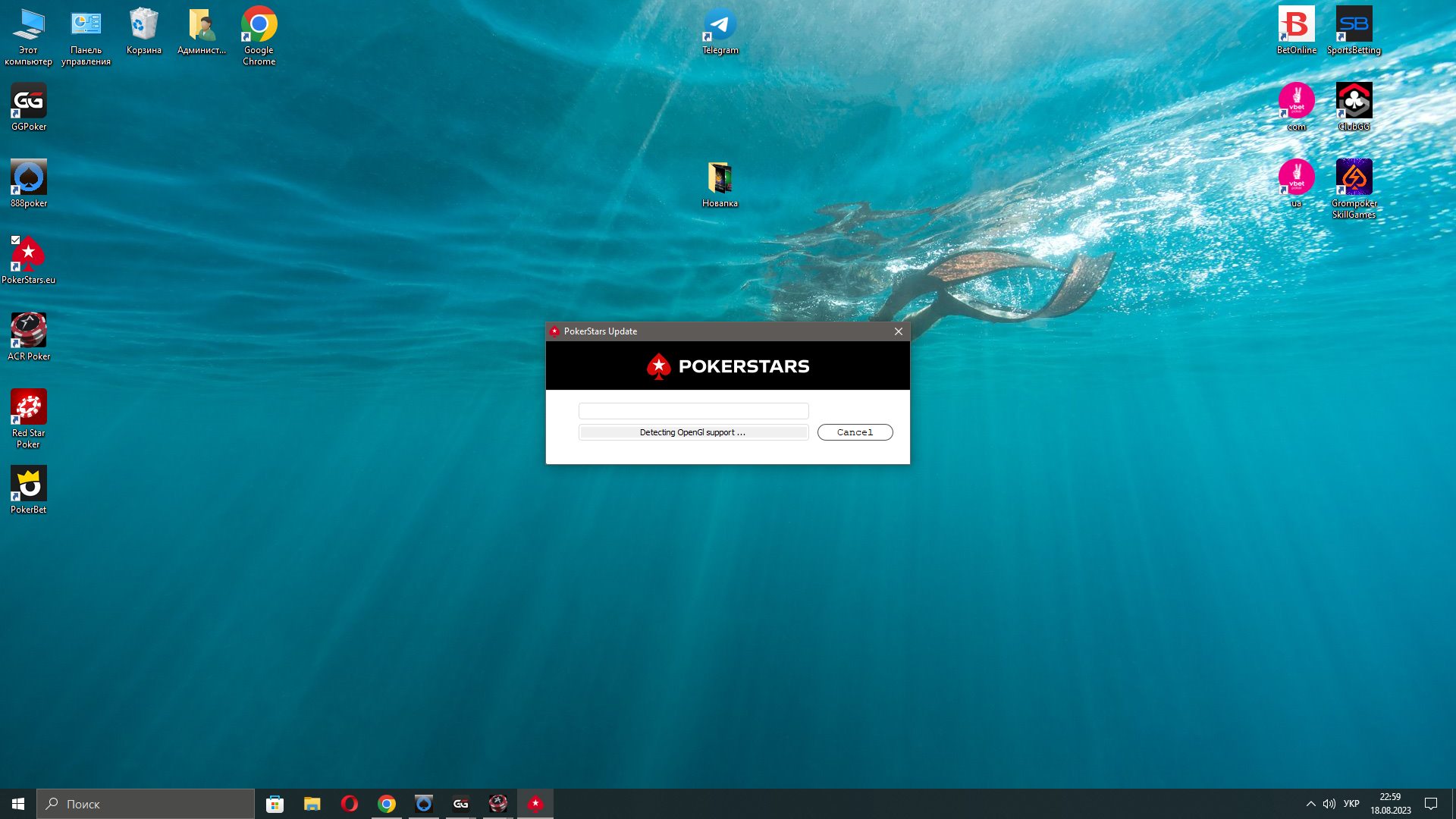
Task: Select the Новапка folder icon
Action: [720, 184]
